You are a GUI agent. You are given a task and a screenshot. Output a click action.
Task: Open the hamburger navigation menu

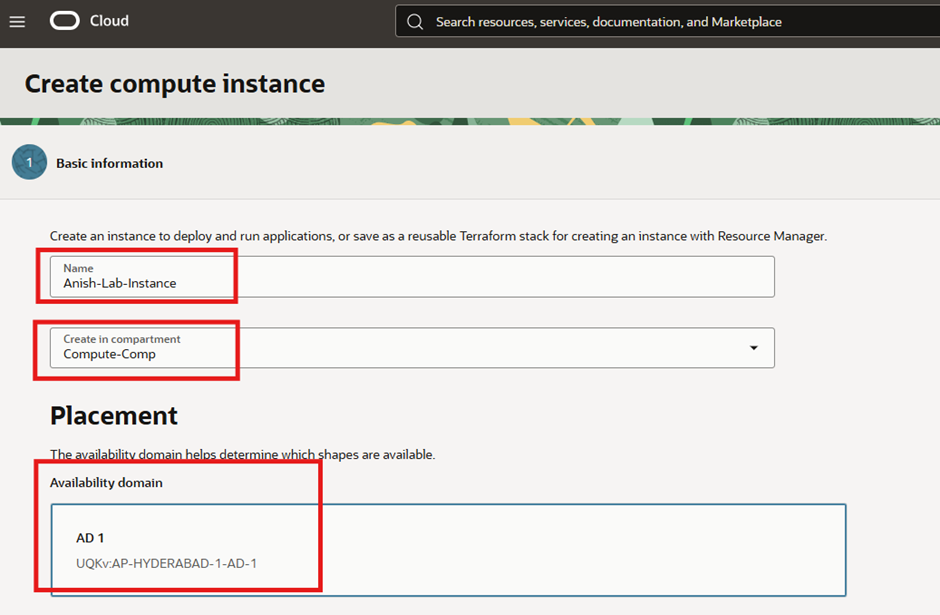[17, 21]
